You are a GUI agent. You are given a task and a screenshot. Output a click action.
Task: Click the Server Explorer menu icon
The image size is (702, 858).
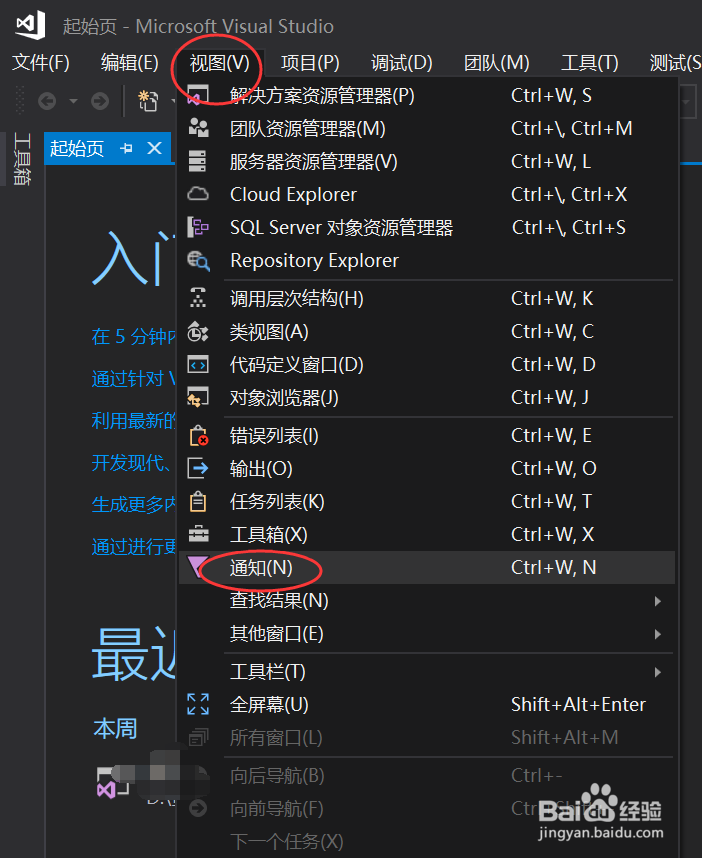pos(198,161)
